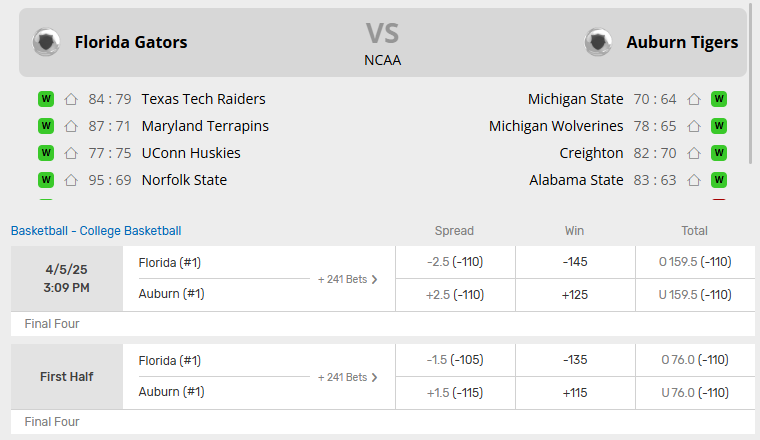Click the win badge beside Michigan Wolverines
760x440 pixels.
click(718, 126)
